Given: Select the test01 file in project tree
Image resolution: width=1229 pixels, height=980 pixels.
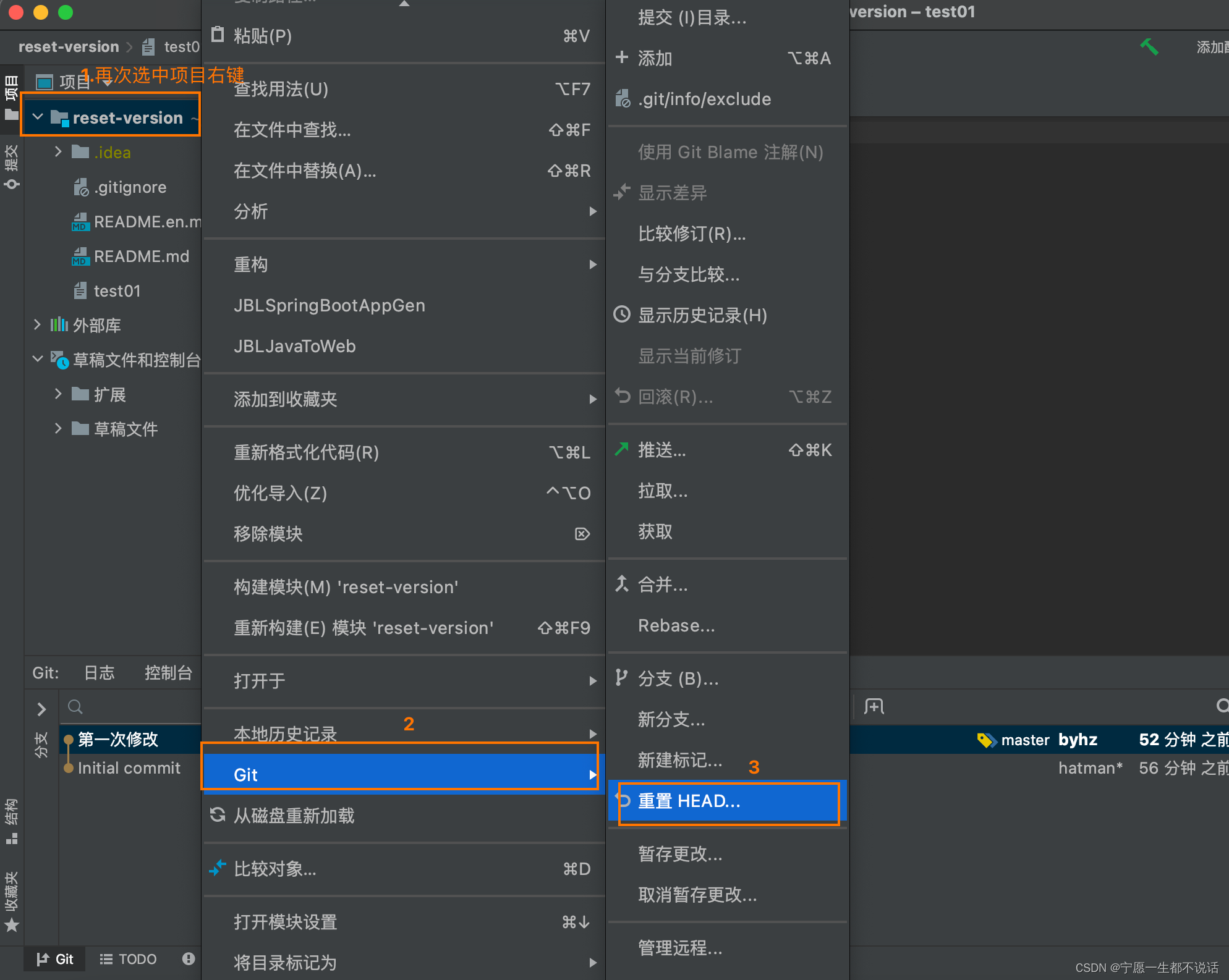Looking at the screenshot, I should point(117,290).
